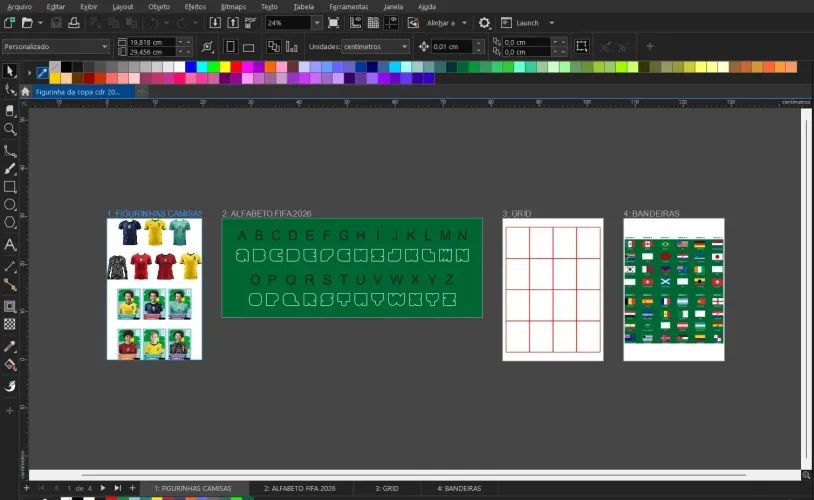The height and width of the screenshot is (500, 814).
Task: Select the Smart Fill tool
Action: [x=9, y=386]
